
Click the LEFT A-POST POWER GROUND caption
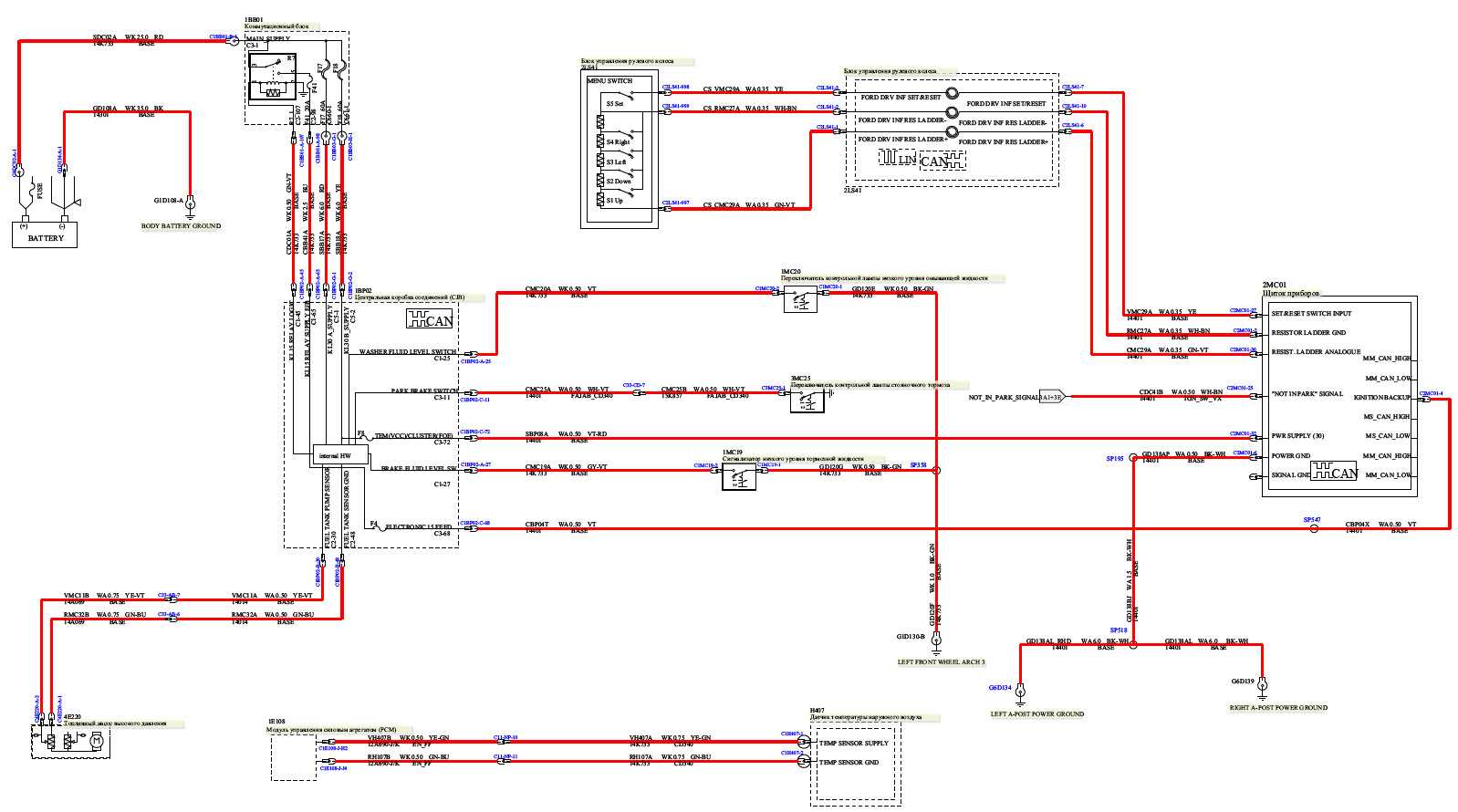click(1037, 713)
